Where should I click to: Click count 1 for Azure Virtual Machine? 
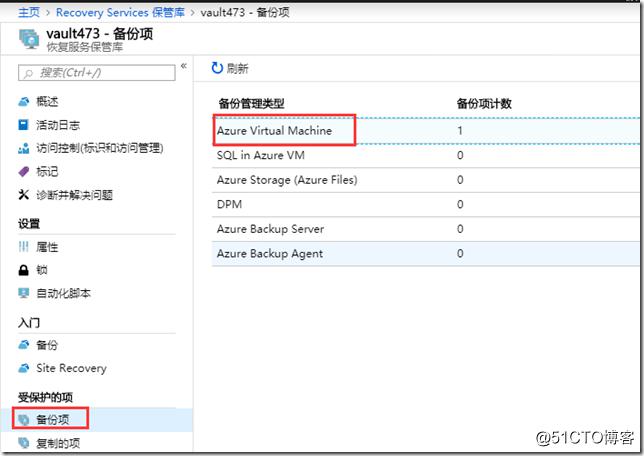[x=460, y=131]
